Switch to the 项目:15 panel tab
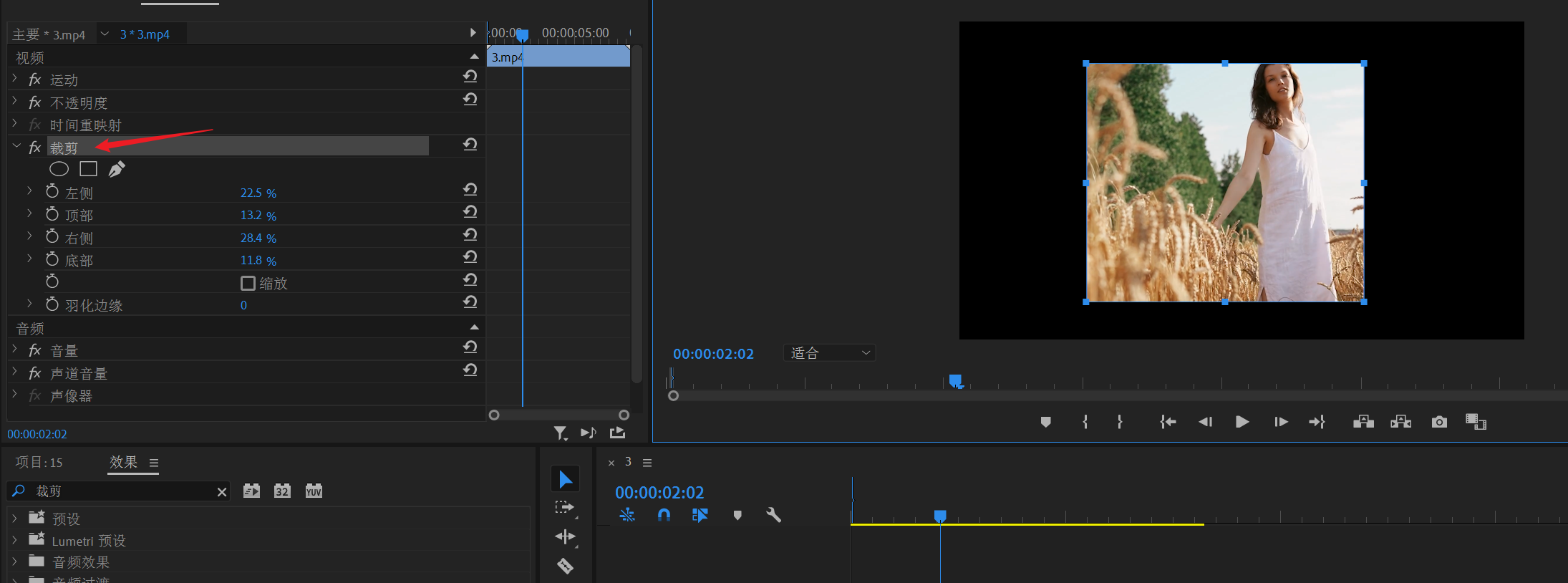This screenshot has width=1568, height=583. pos(39,462)
